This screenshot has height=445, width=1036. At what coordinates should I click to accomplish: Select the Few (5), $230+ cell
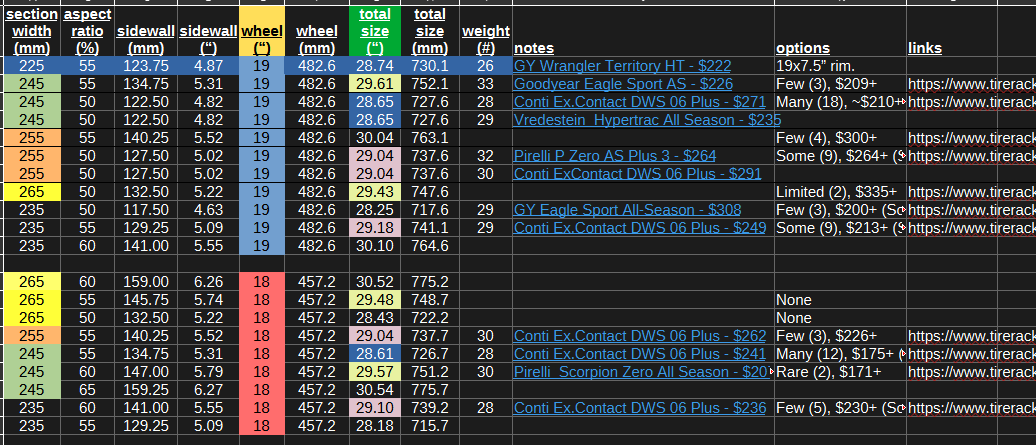pos(840,407)
